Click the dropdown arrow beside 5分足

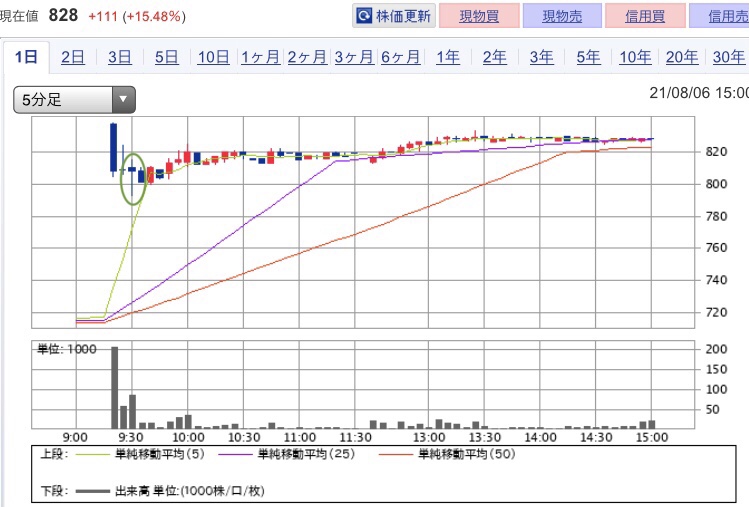point(124,99)
